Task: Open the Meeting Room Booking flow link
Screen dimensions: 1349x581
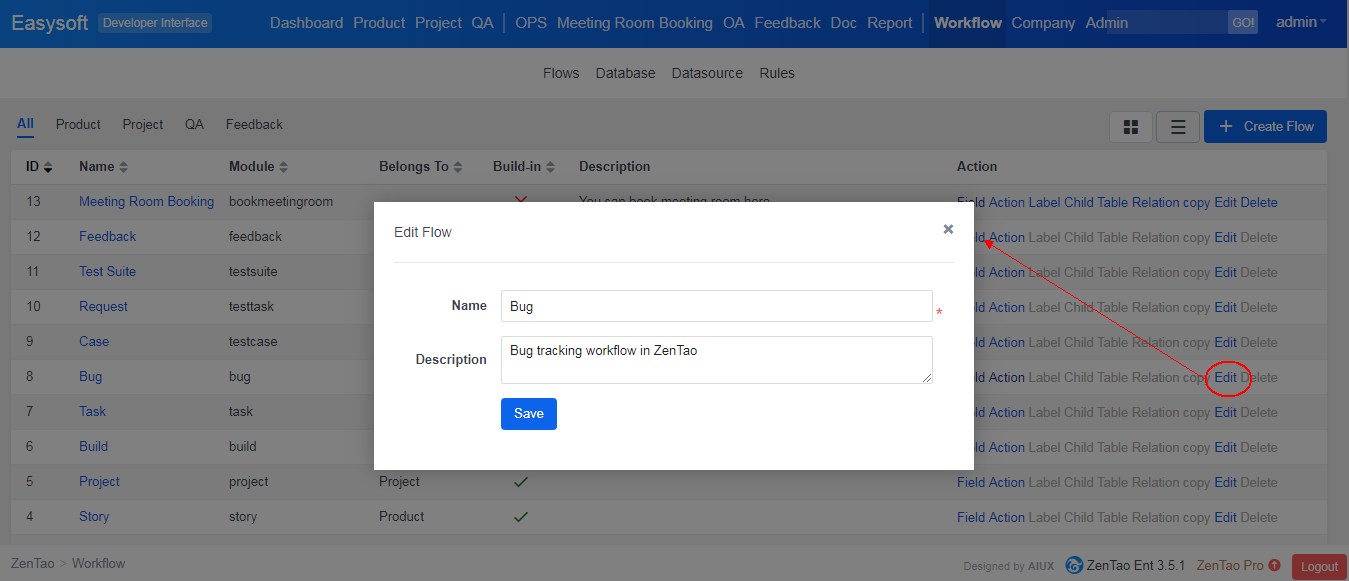Action: coord(146,202)
